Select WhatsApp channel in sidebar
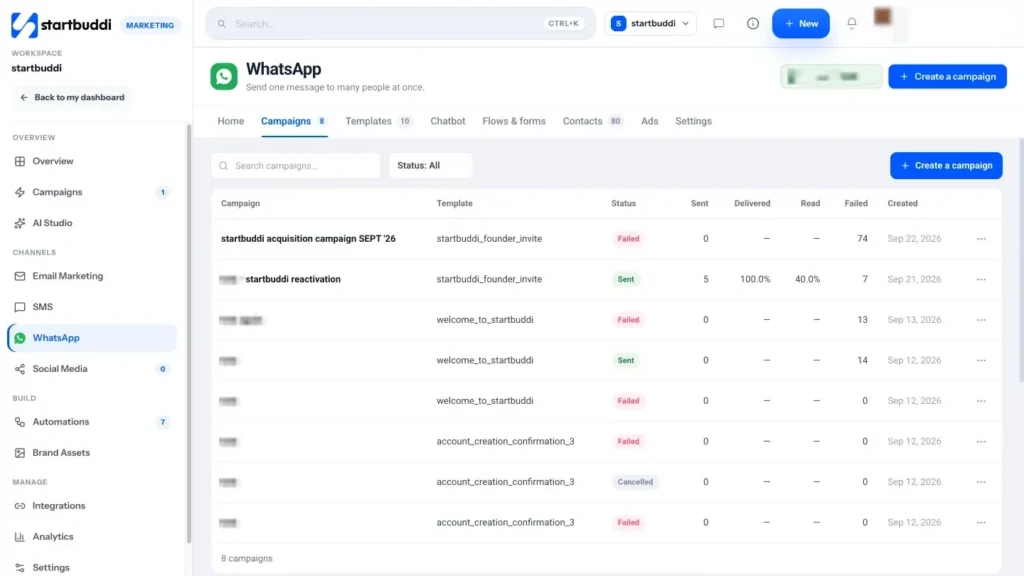This screenshot has width=1024, height=576. [x=92, y=338]
